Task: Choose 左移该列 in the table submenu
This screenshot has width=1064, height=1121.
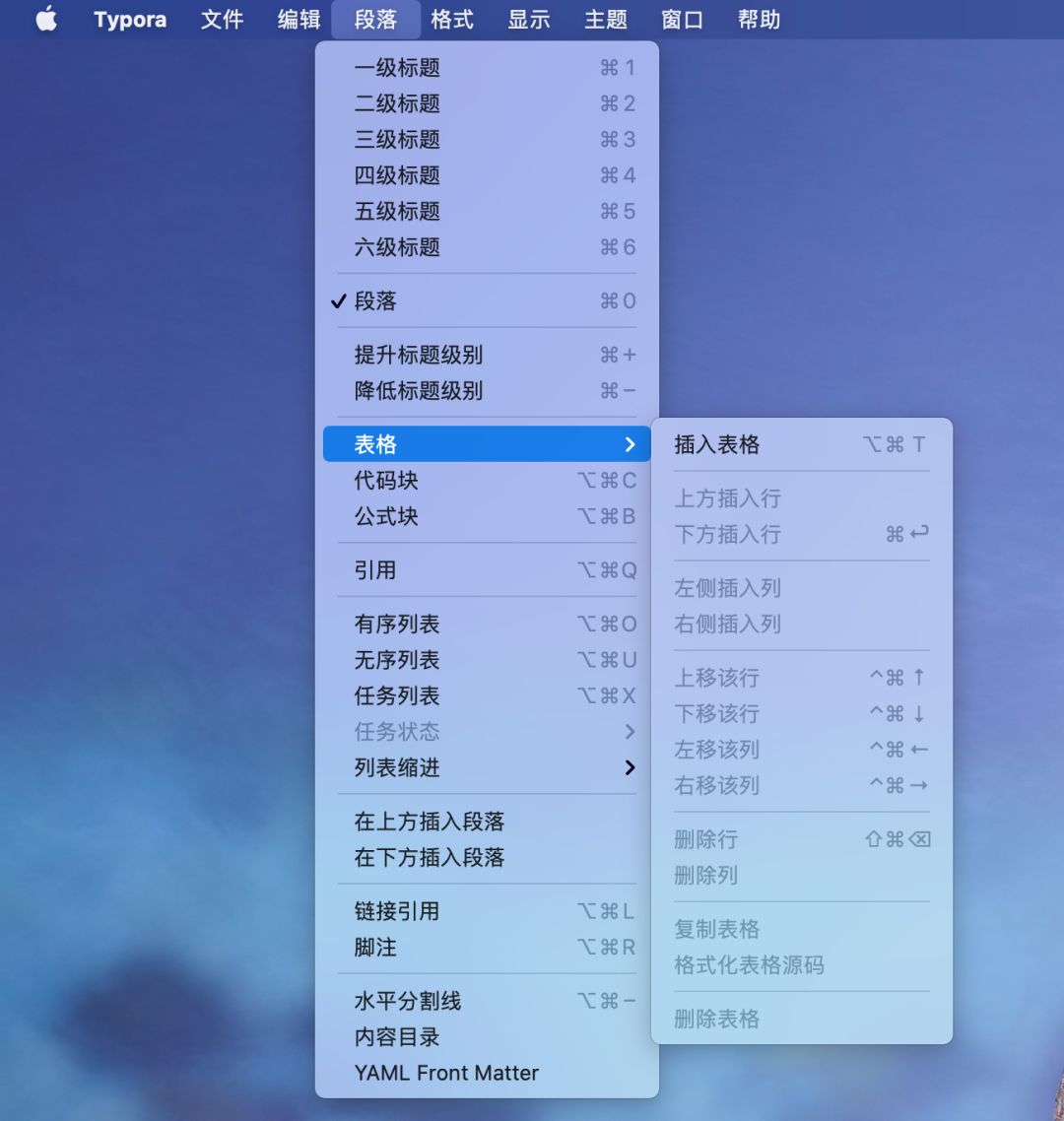Action: pyautogui.click(x=802, y=750)
